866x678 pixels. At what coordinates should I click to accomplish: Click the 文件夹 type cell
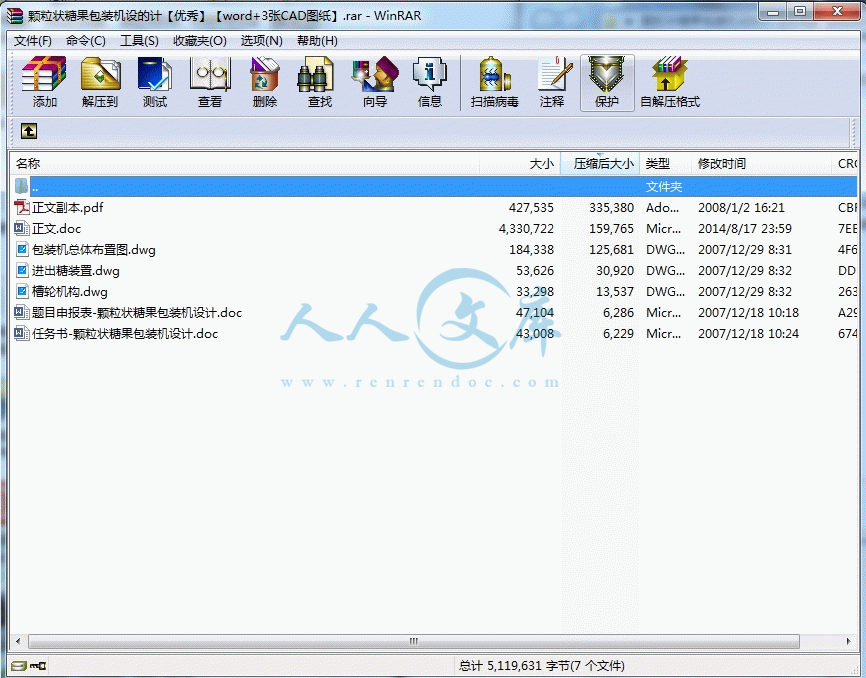coord(664,187)
